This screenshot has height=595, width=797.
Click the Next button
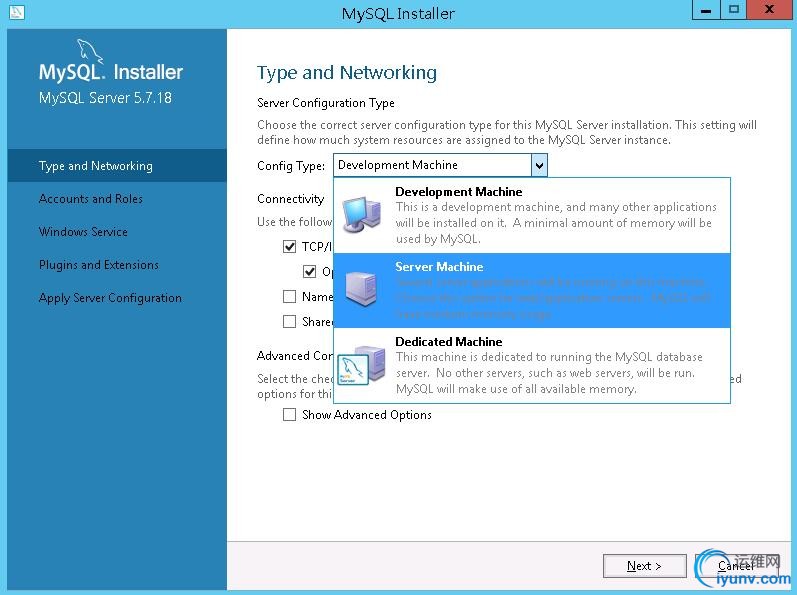(644, 566)
